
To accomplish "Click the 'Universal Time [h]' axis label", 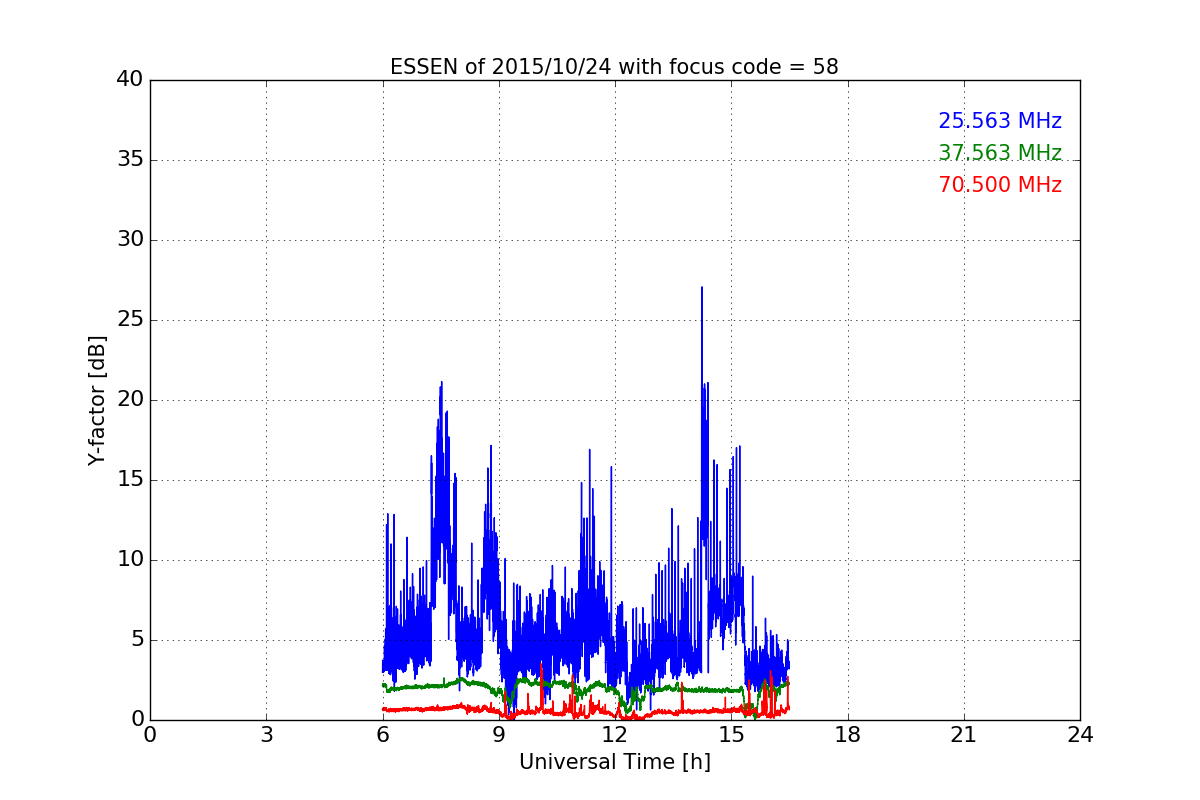I will [614, 762].
